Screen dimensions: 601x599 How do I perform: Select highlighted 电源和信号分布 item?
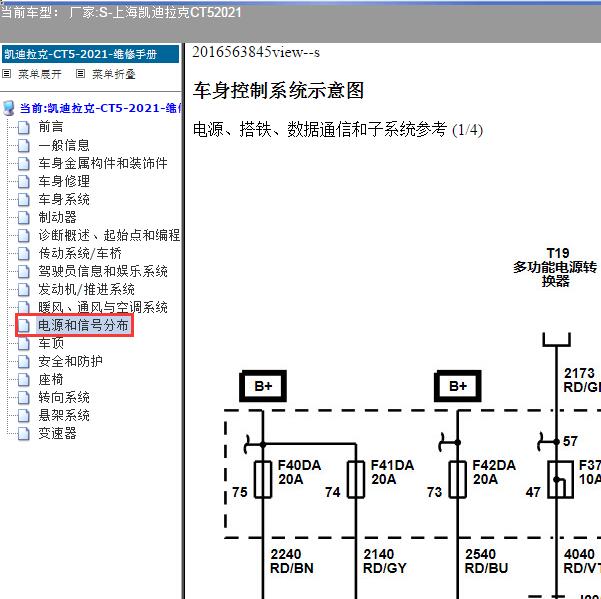point(83,325)
